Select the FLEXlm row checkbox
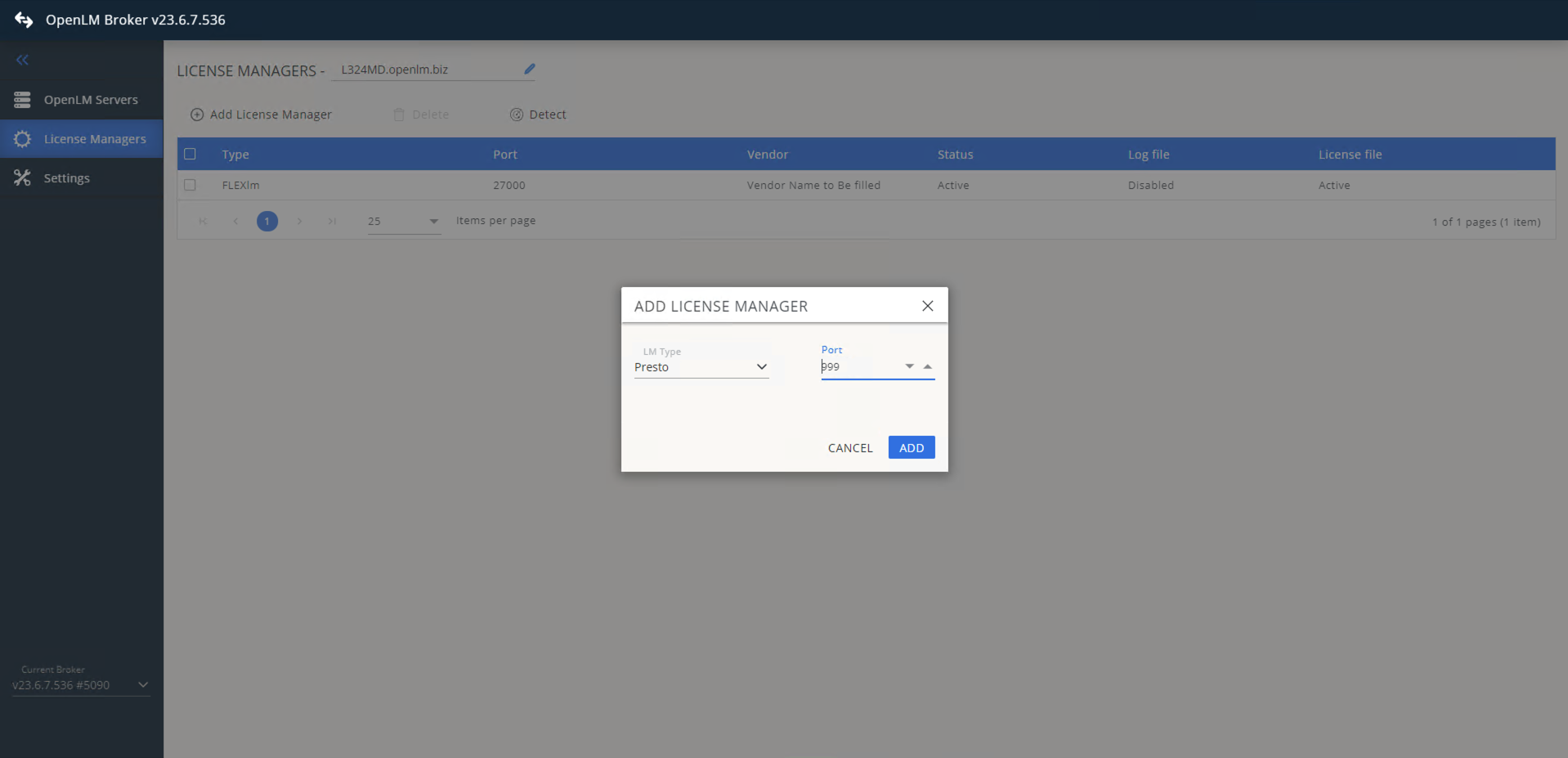Viewport: 1568px width, 758px height. (190, 185)
